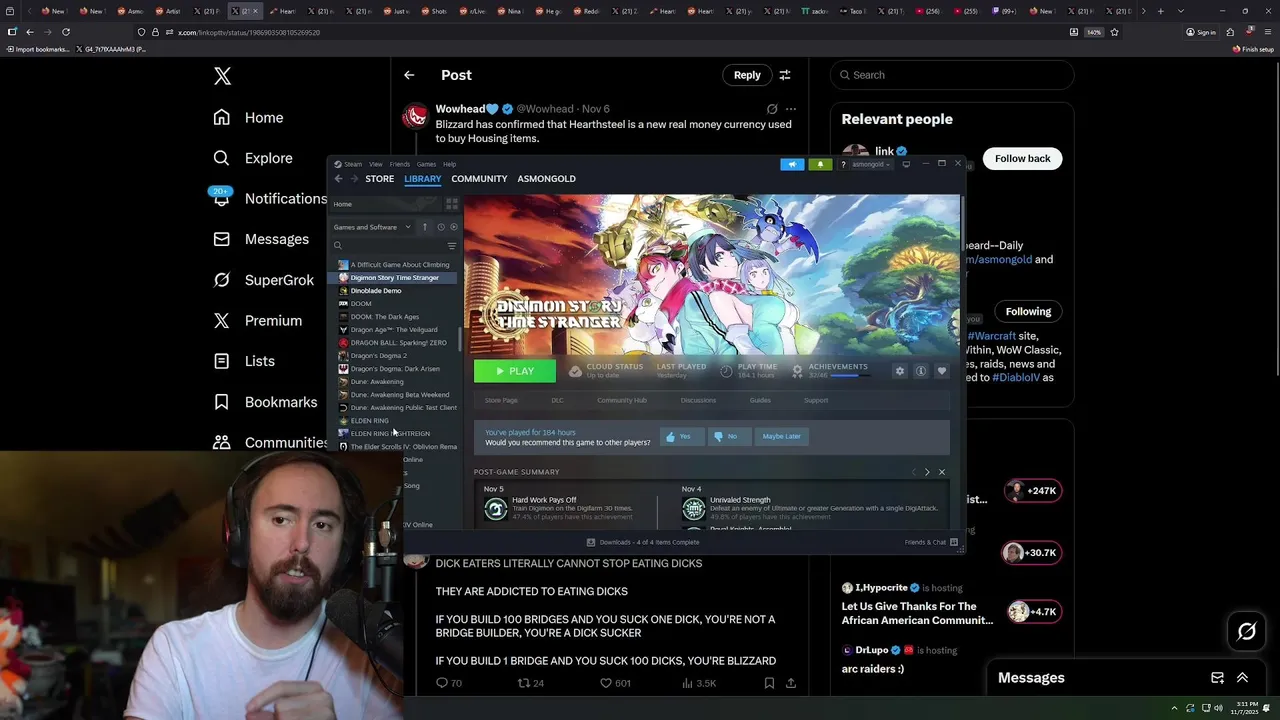Share the post using the share icon

791,683
